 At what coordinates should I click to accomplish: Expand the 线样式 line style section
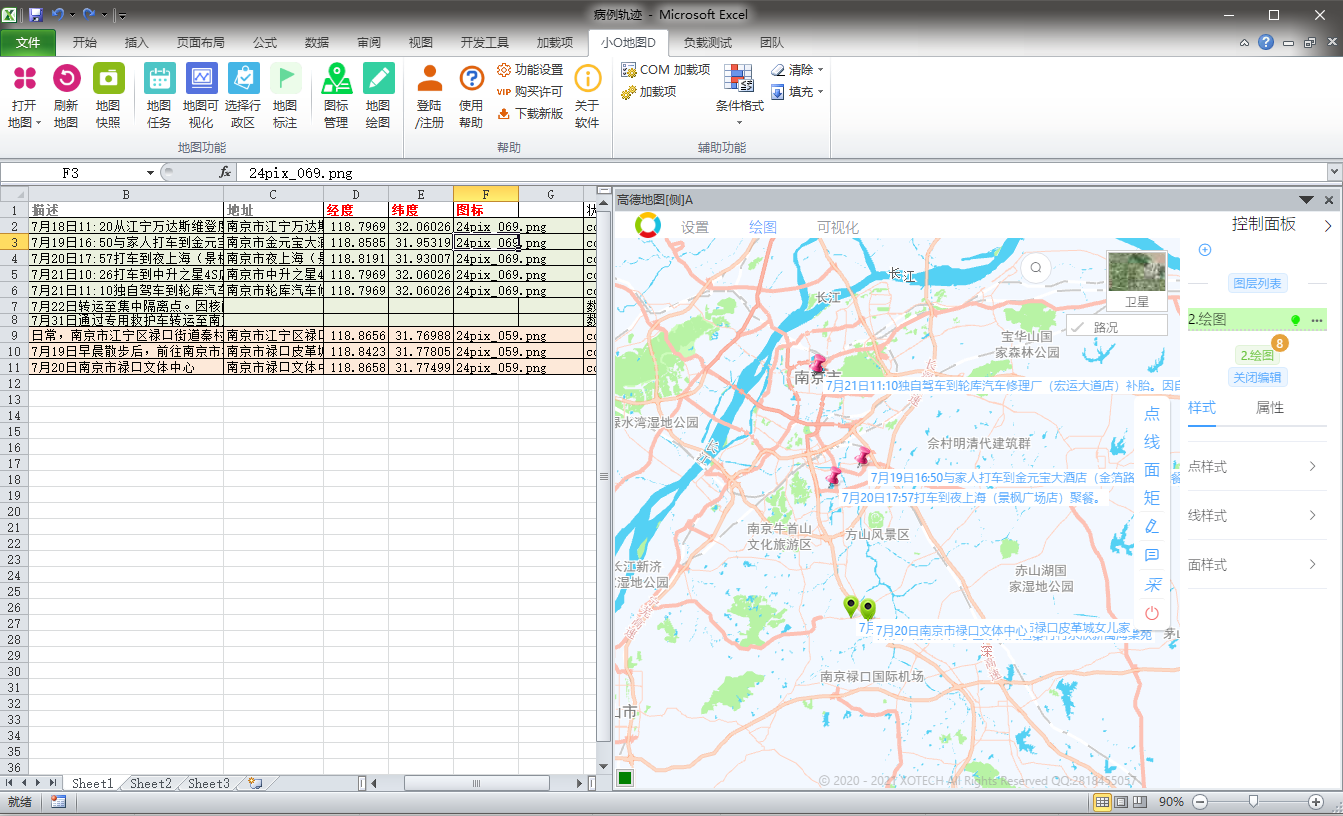click(1257, 516)
